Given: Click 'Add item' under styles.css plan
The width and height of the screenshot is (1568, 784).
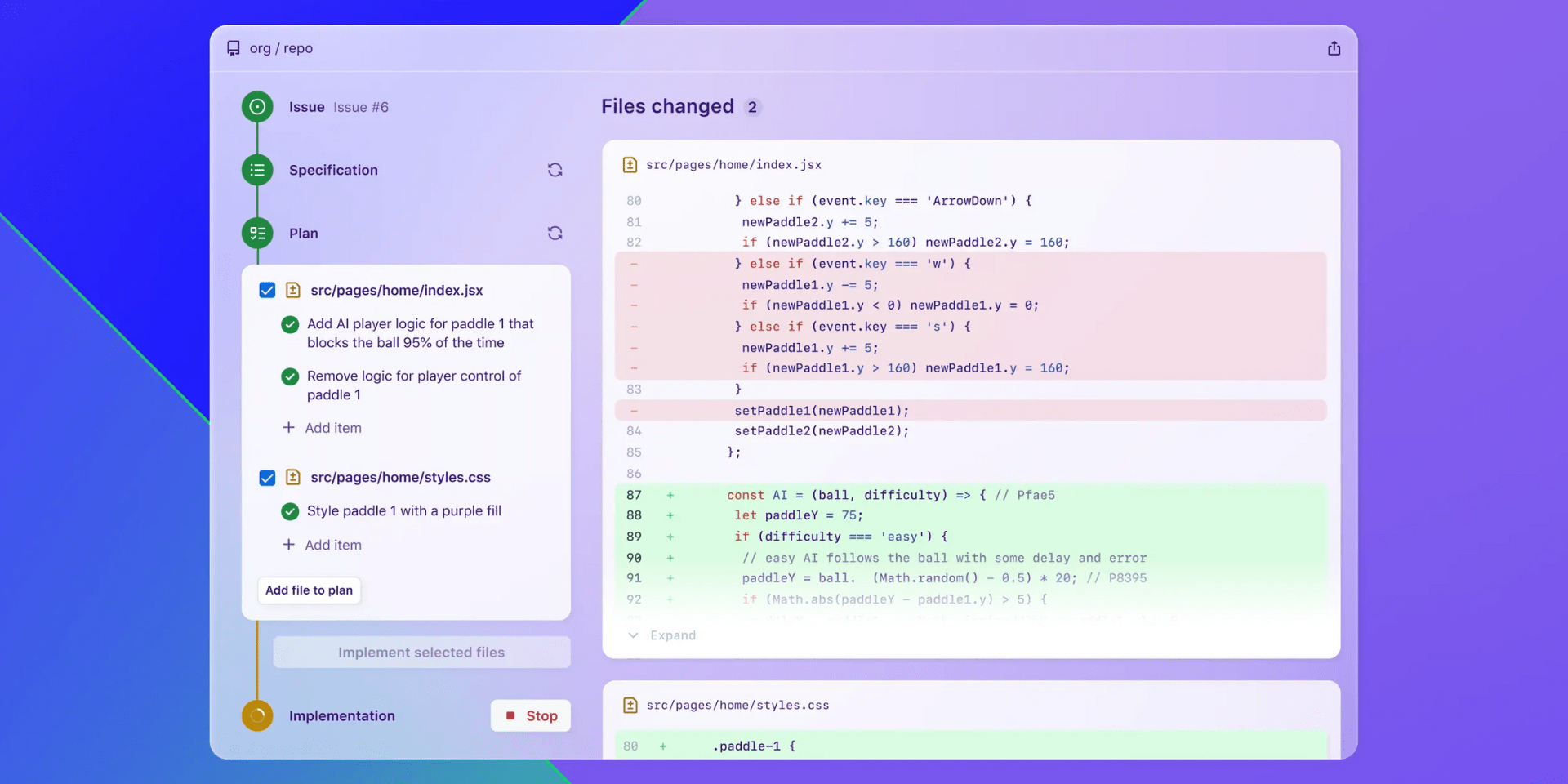Looking at the screenshot, I should coord(333,544).
